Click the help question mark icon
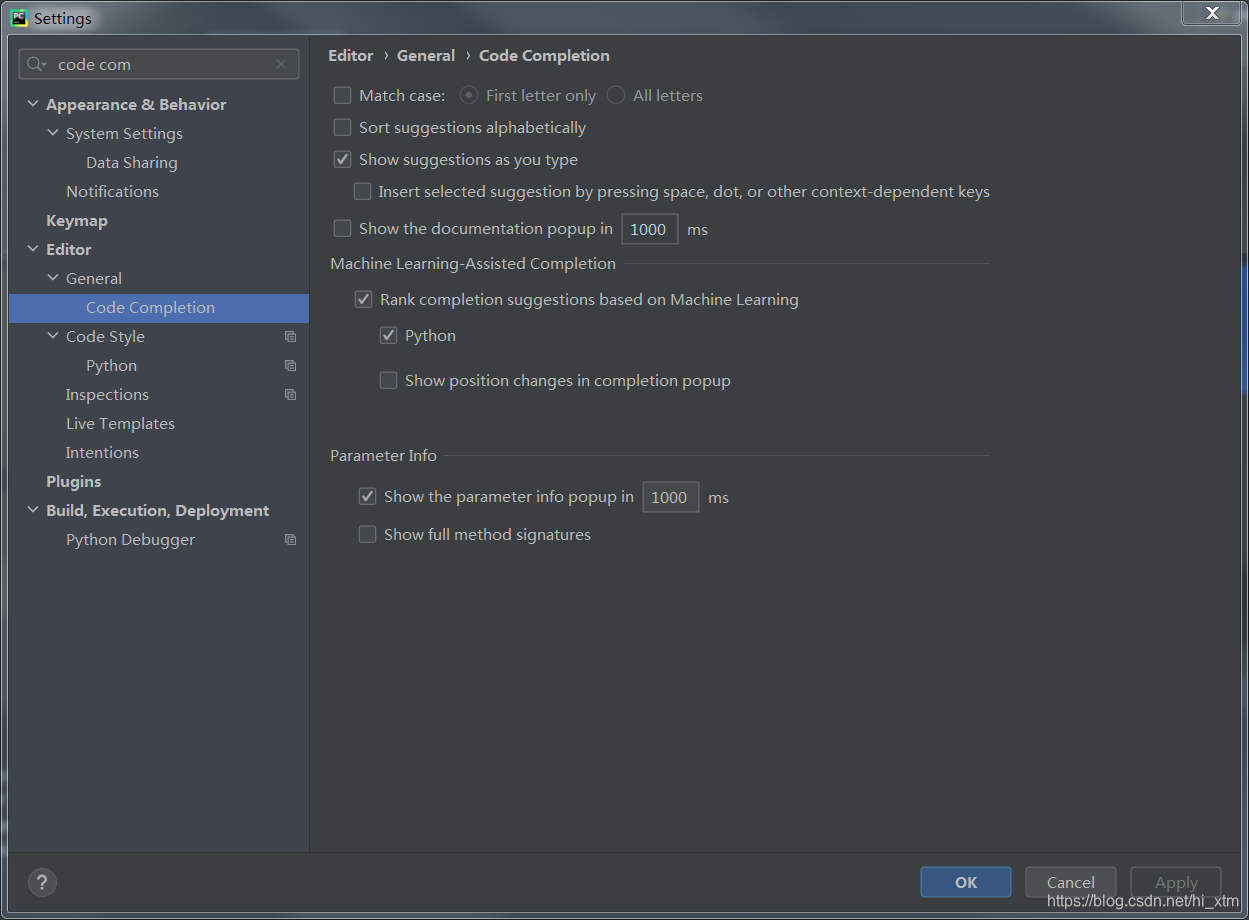 [41, 882]
